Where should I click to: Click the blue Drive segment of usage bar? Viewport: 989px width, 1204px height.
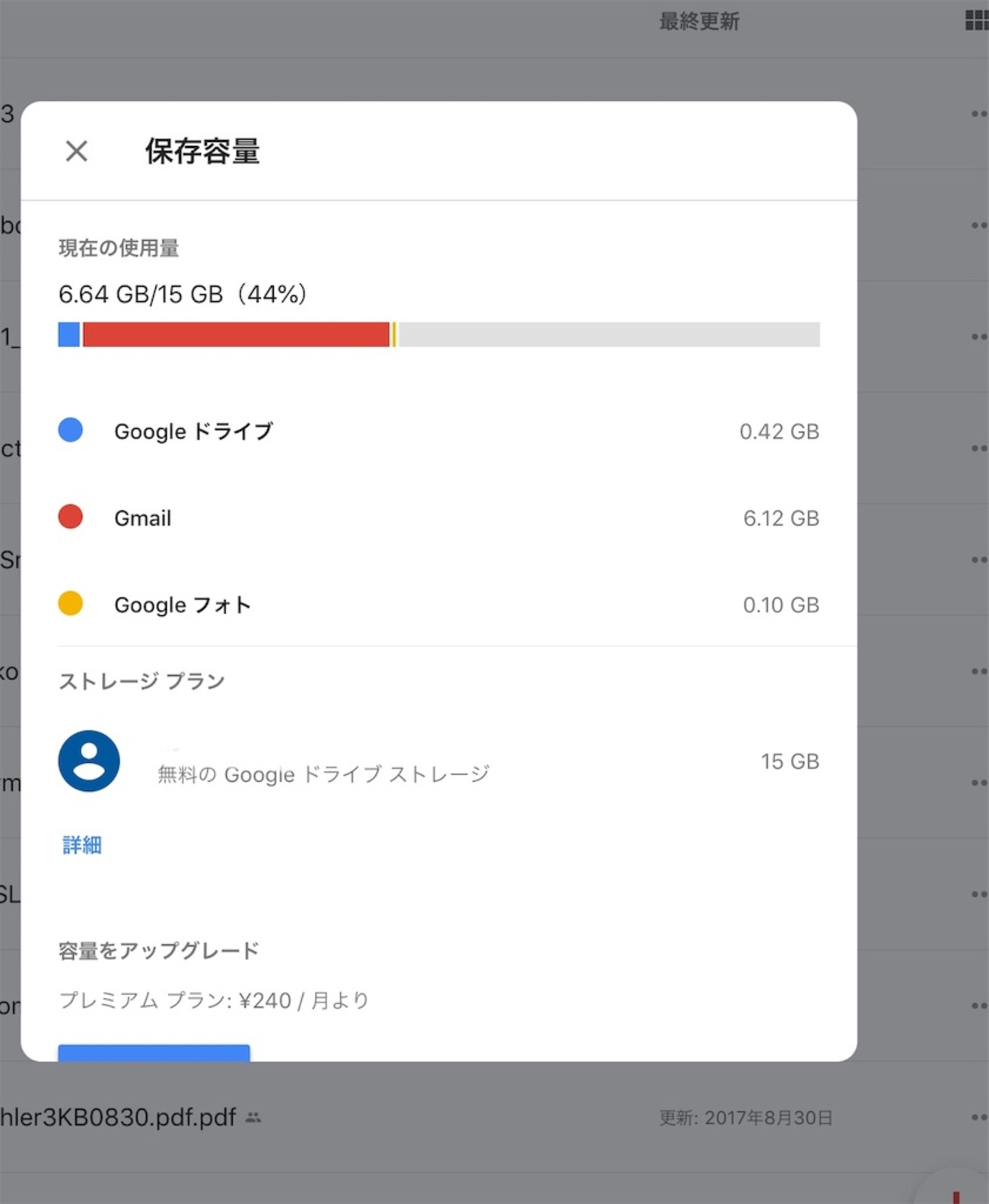point(69,335)
